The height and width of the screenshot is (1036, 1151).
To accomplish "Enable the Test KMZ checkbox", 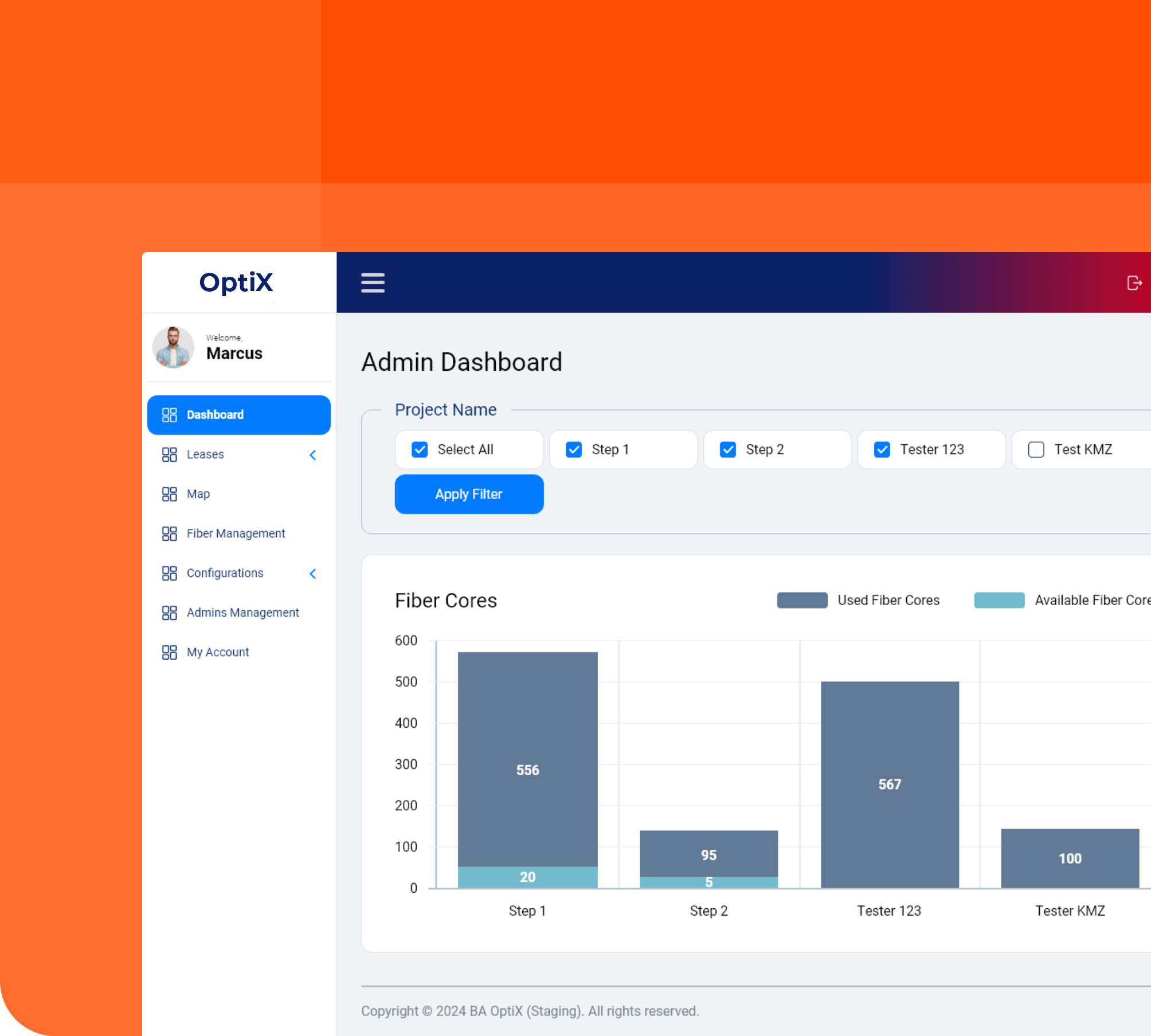I will point(1036,450).
